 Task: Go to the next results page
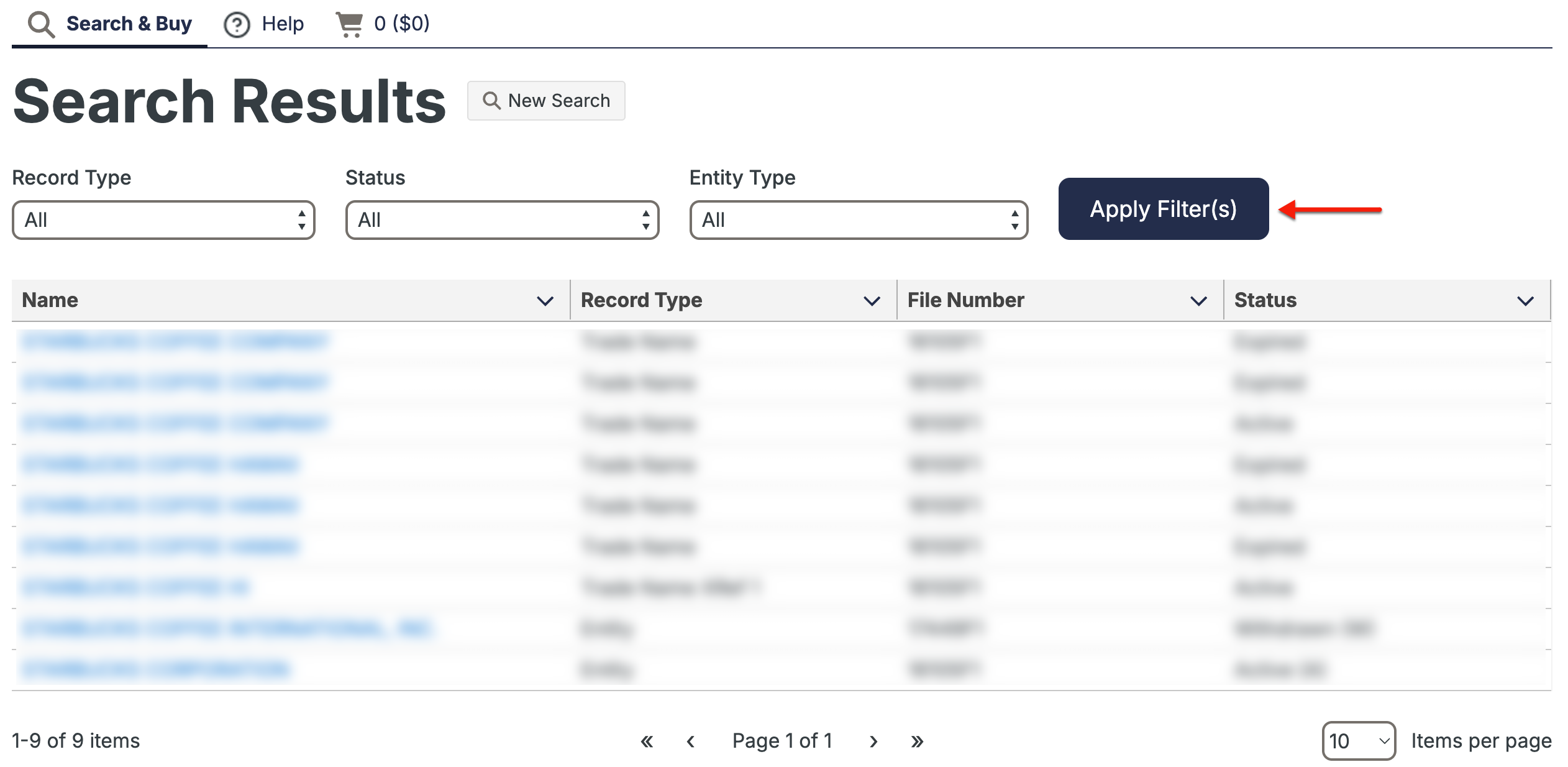click(x=873, y=741)
